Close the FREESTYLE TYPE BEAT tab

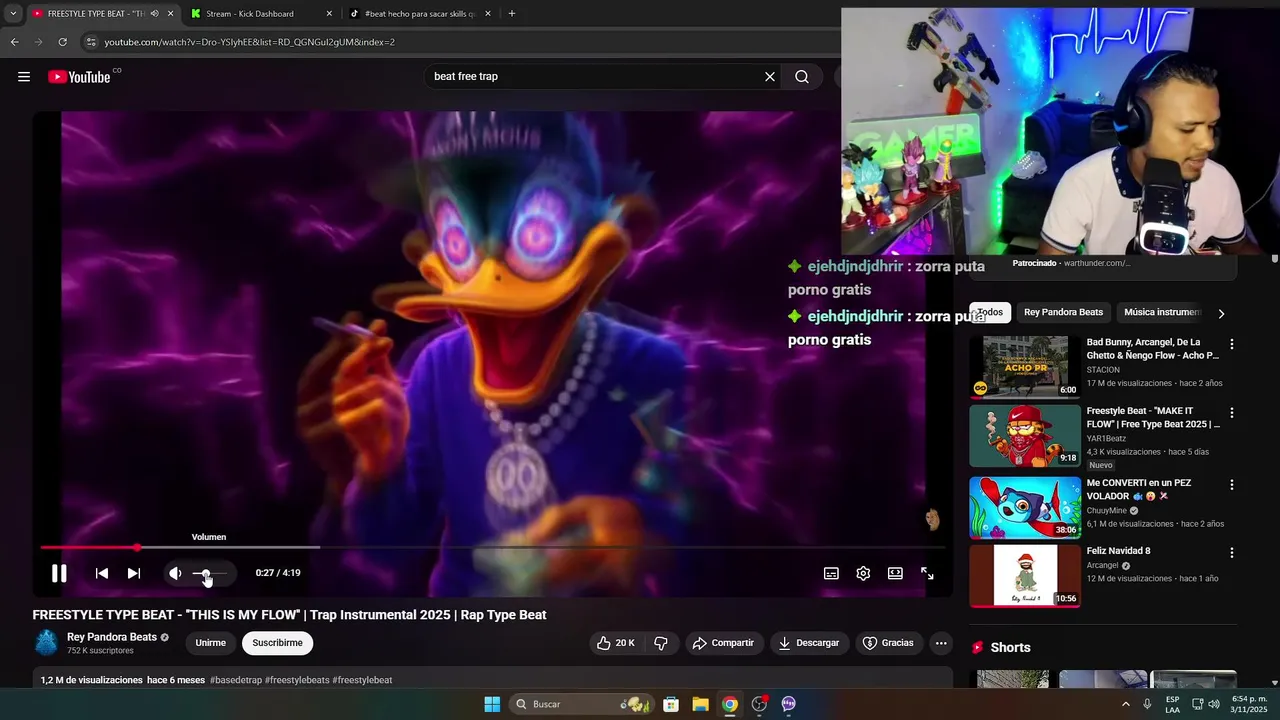click(170, 14)
